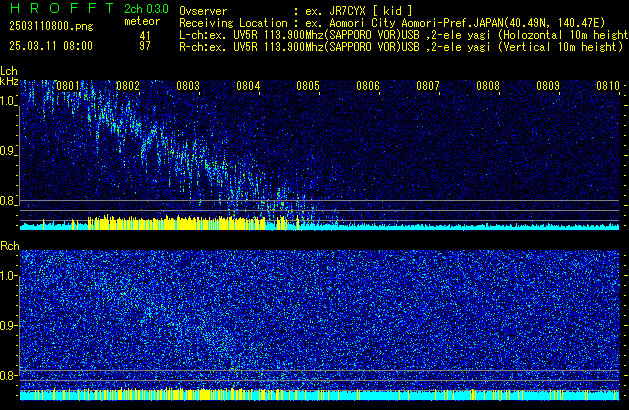Screen dimensions: 629x410
Task: Select the 0805 time marker
Action: [x=308, y=86]
